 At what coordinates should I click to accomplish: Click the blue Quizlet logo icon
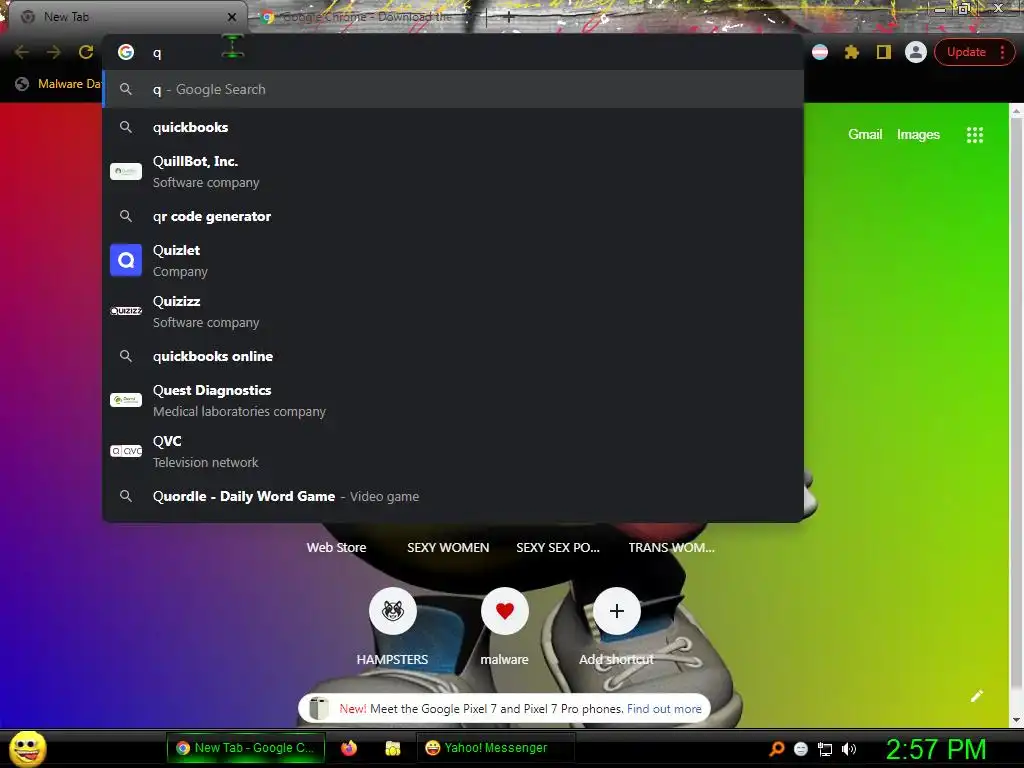coord(126,260)
